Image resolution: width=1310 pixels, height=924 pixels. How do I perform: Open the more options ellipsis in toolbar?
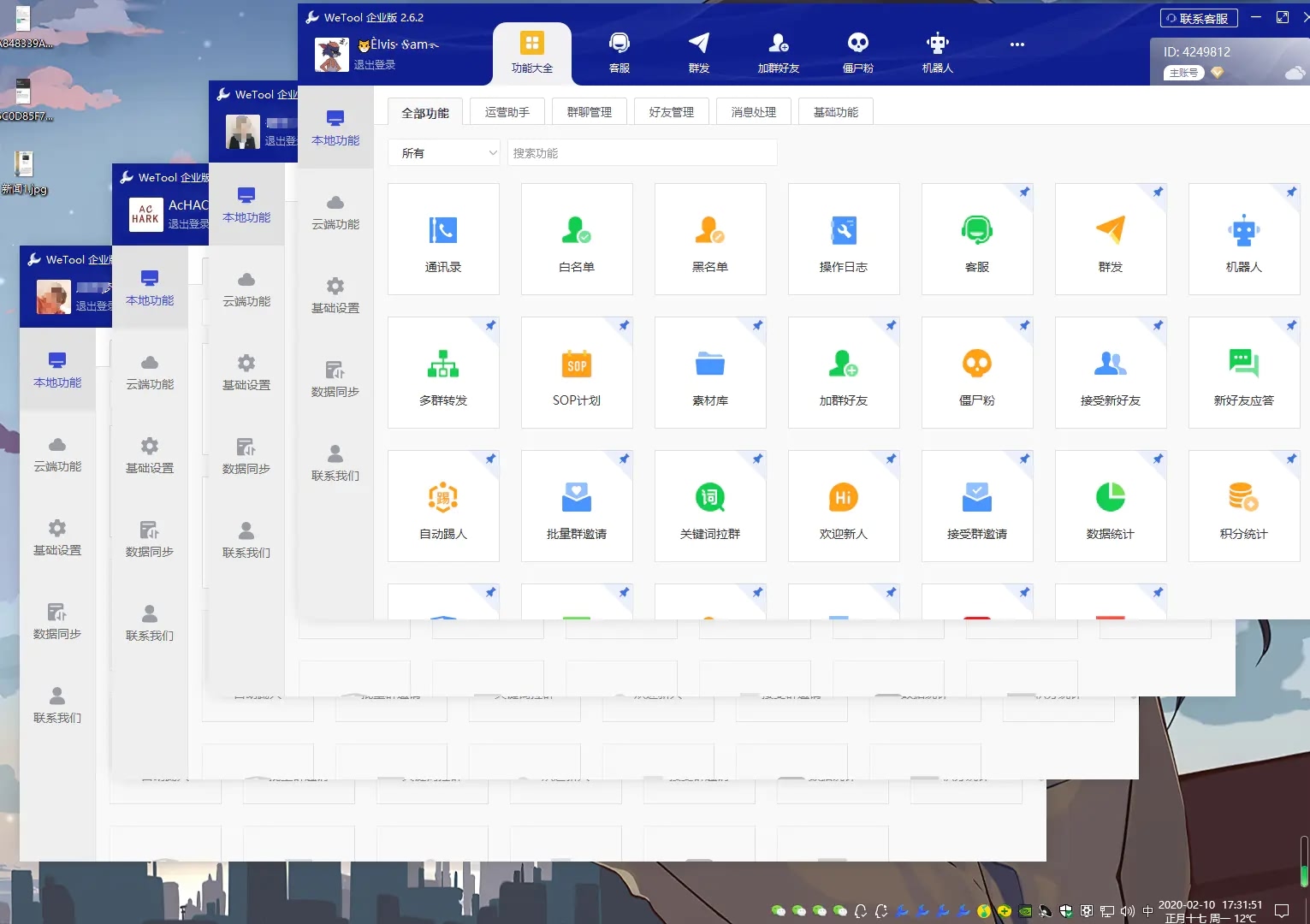[x=1017, y=44]
